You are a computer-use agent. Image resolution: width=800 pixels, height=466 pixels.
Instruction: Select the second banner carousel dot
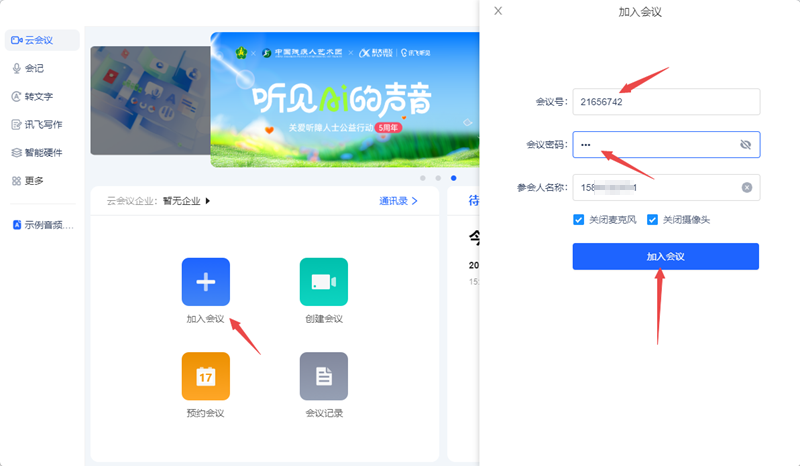pos(438,178)
